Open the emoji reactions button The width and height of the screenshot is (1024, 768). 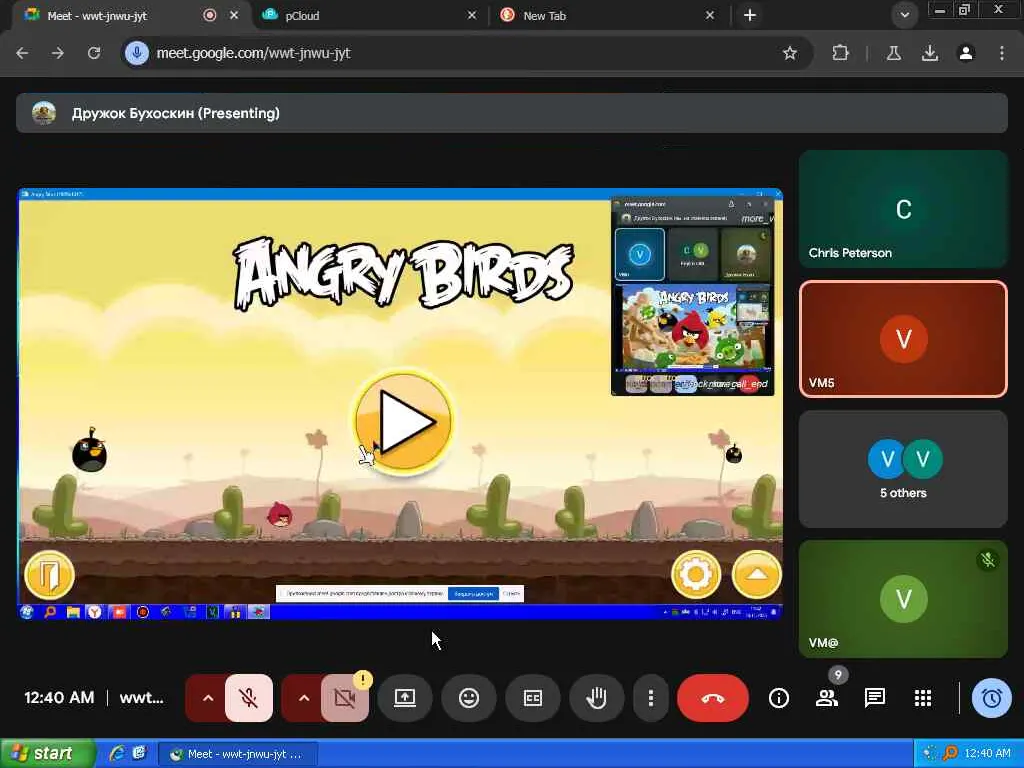tap(469, 698)
